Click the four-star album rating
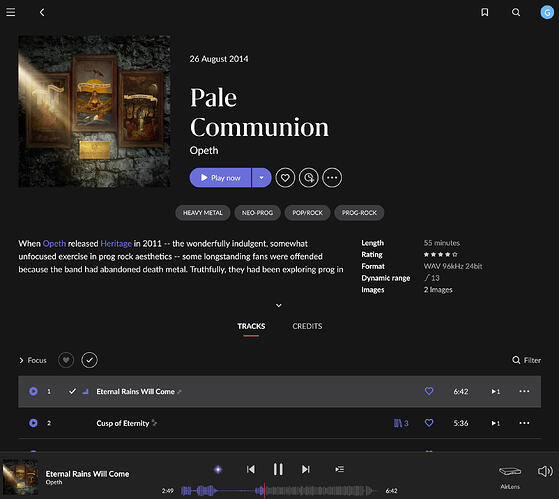The image size is (559, 499). (440, 254)
